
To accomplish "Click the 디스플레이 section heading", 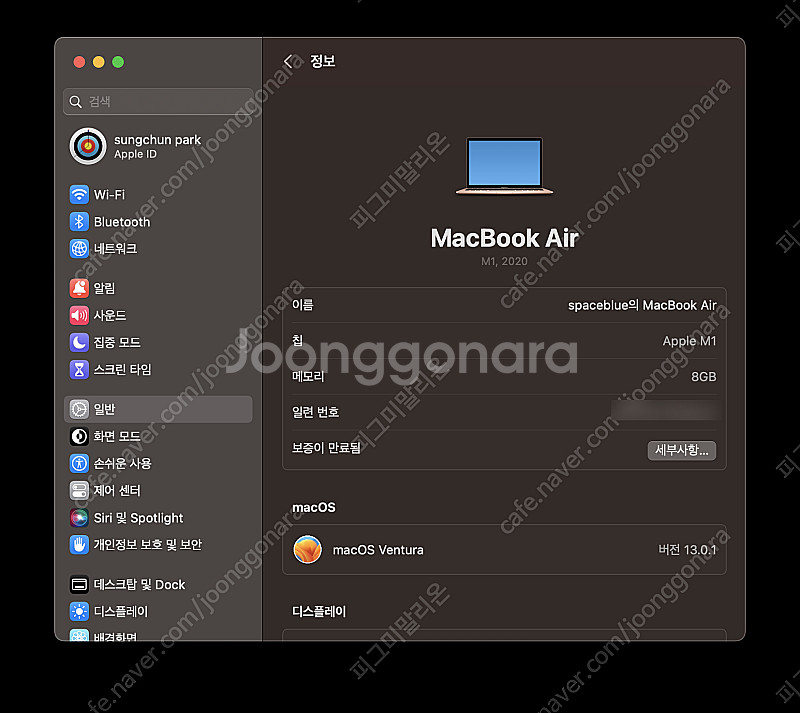I will tap(319, 611).
